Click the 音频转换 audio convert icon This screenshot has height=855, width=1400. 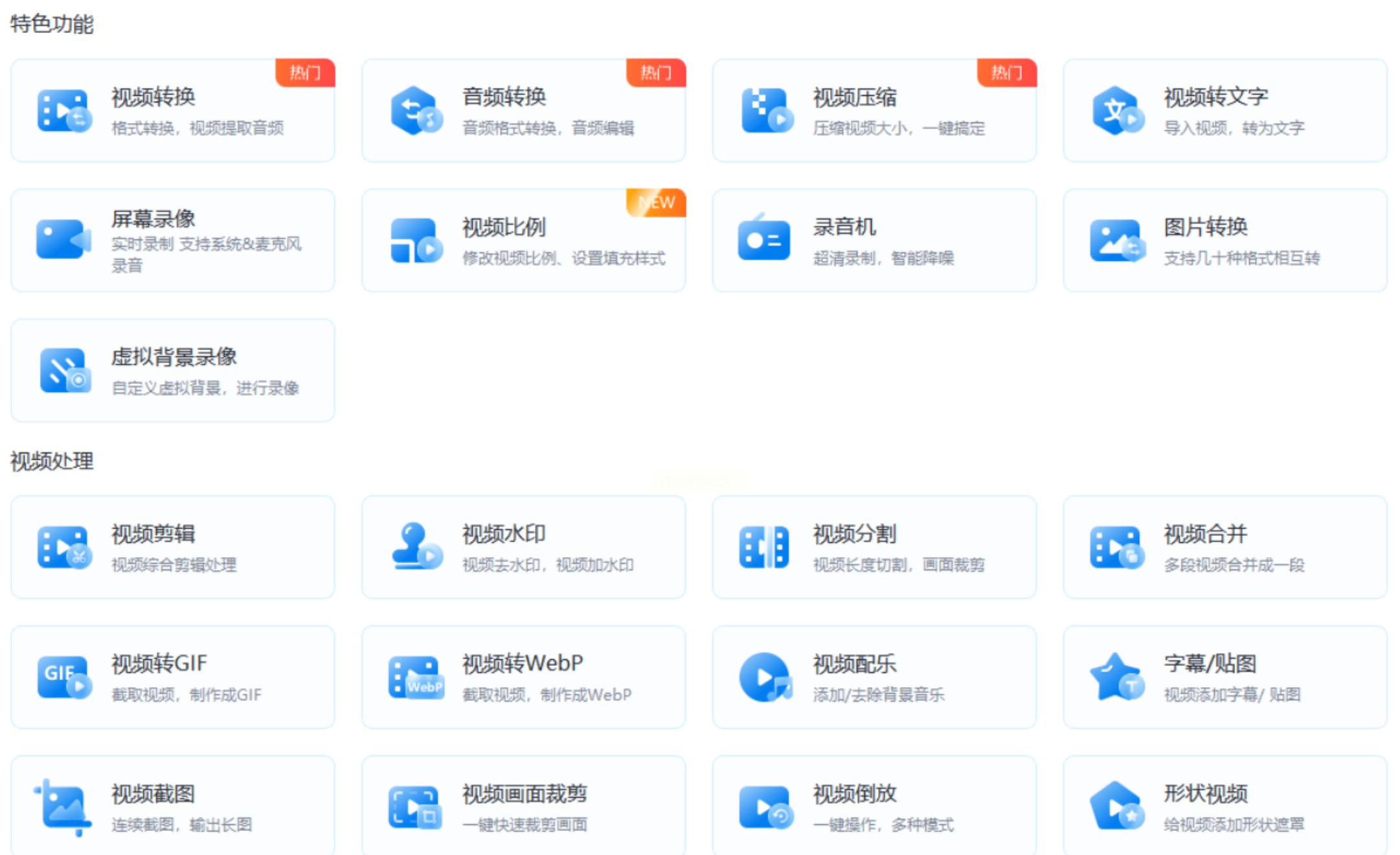click(x=415, y=111)
